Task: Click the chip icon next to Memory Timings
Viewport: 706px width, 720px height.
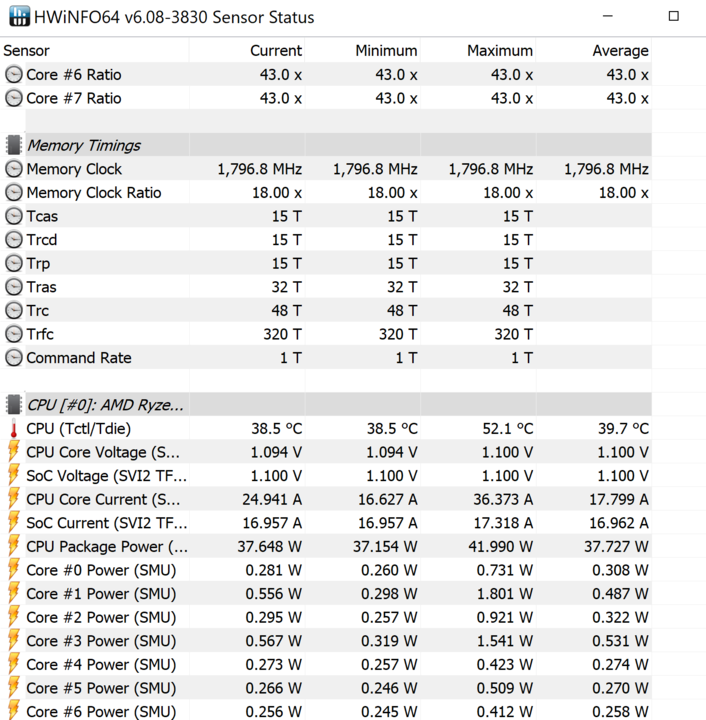Action: tap(14, 145)
